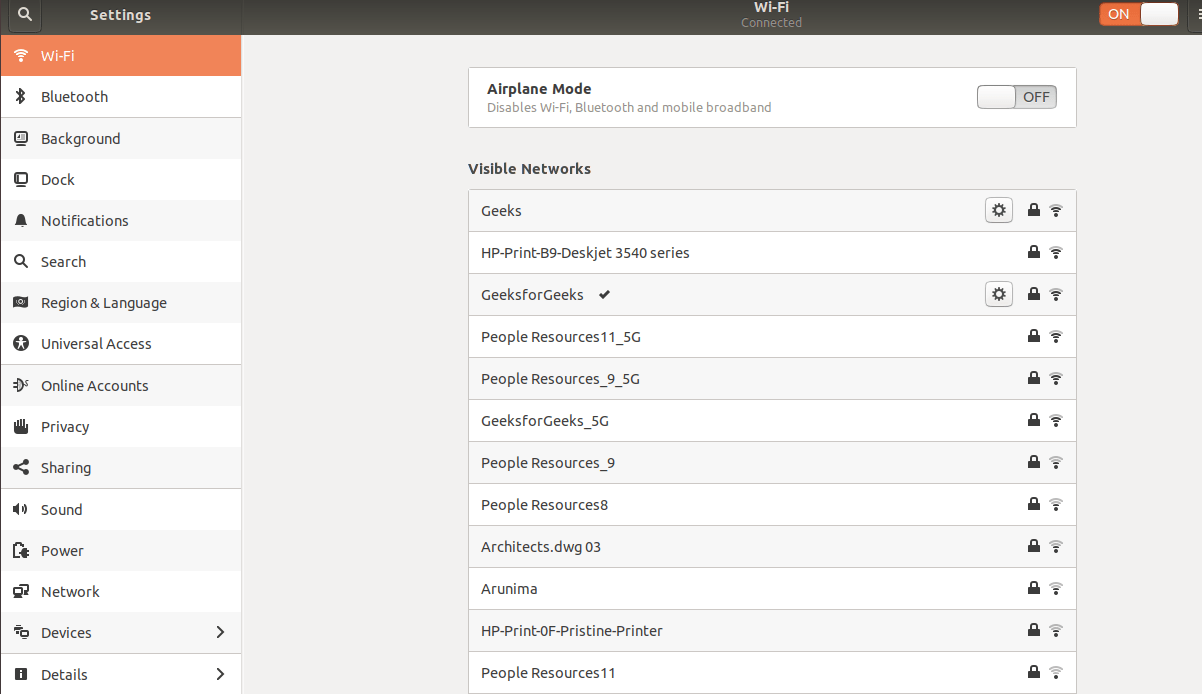Viewport: 1202px width, 694px height.
Task: Open the Online Accounts section
Action: point(95,385)
